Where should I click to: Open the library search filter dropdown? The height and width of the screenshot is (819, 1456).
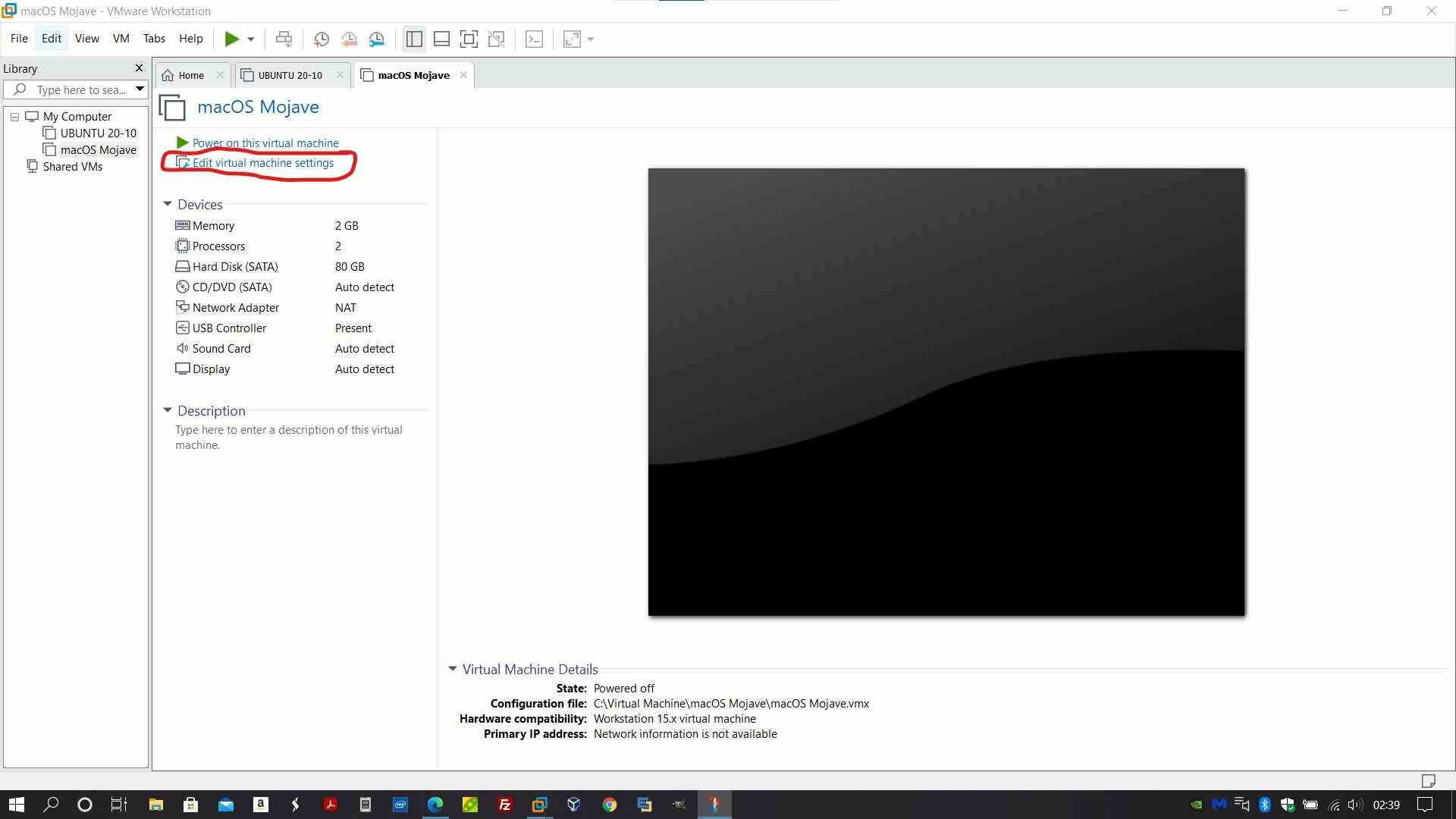[x=140, y=89]
